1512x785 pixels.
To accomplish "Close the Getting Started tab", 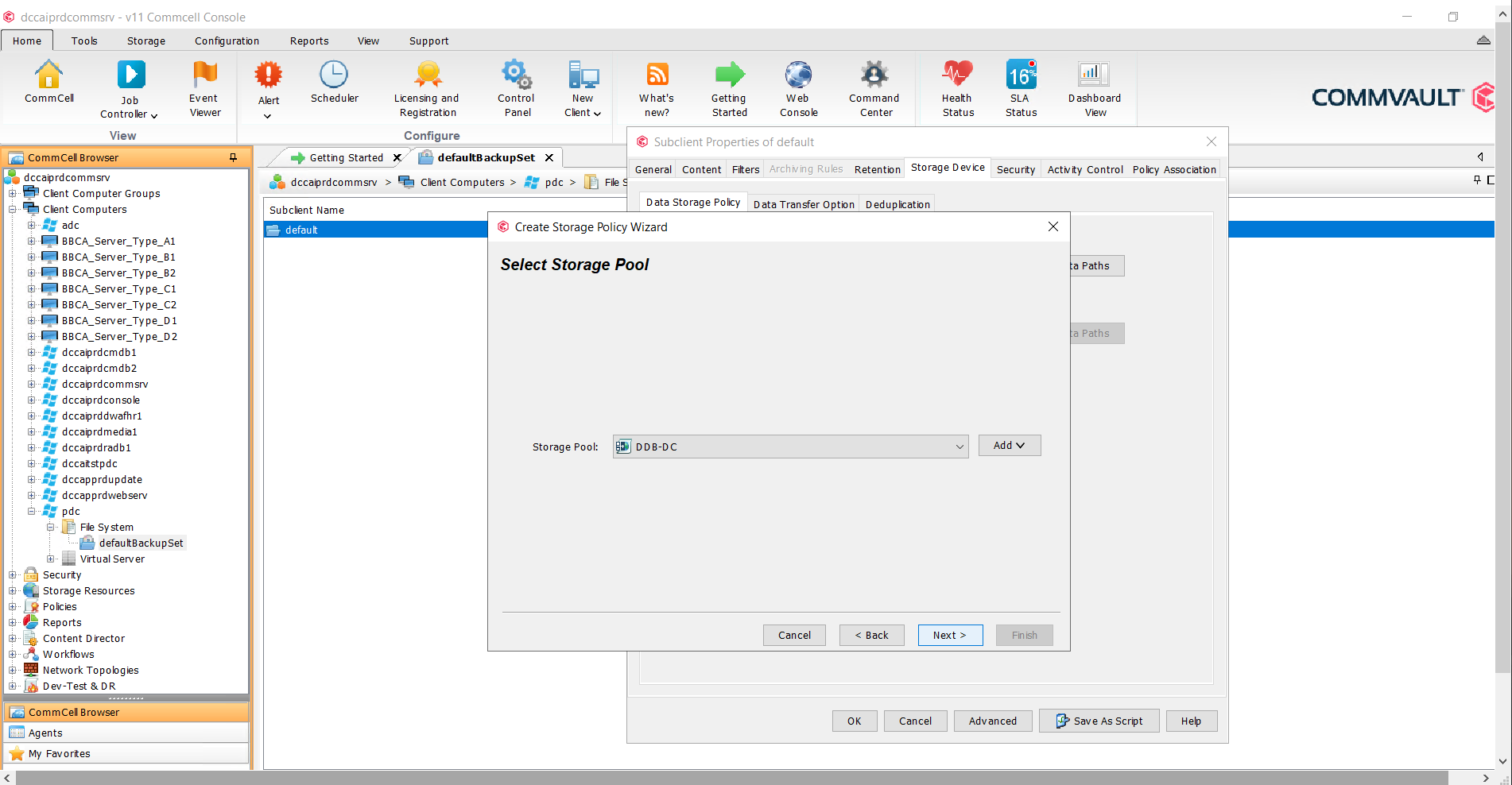I will tap(397, 157).
